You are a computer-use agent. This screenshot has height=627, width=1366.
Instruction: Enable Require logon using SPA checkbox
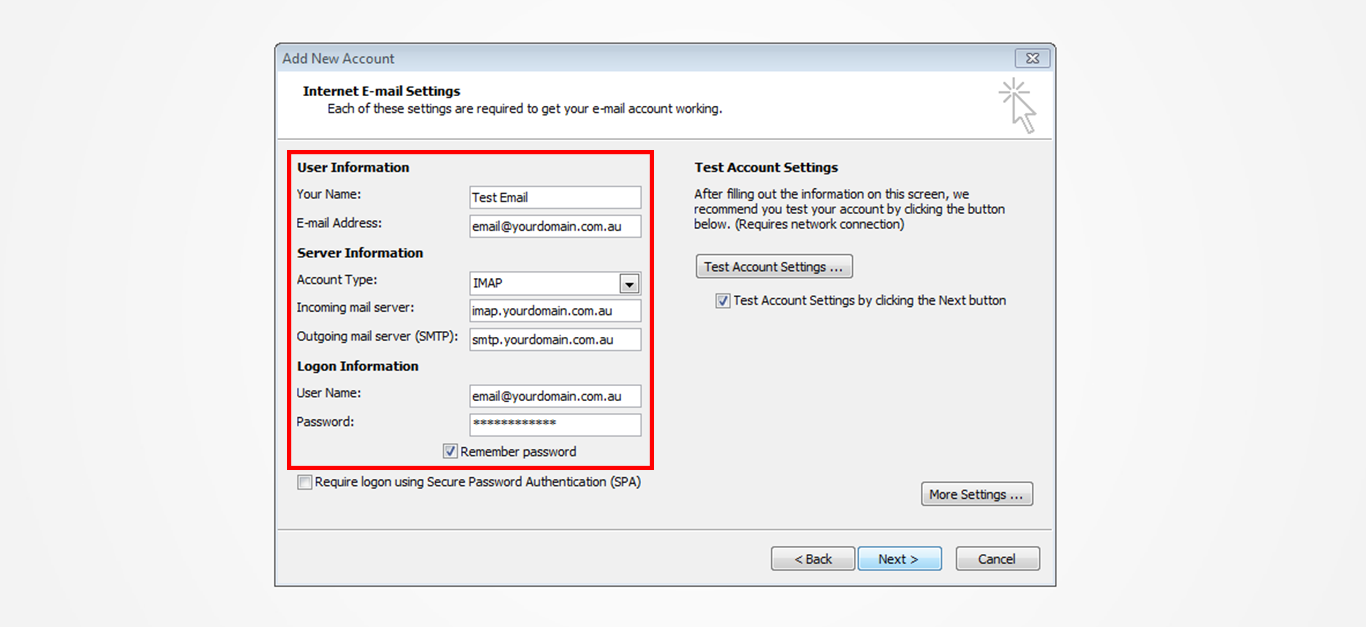coord(305,482)
